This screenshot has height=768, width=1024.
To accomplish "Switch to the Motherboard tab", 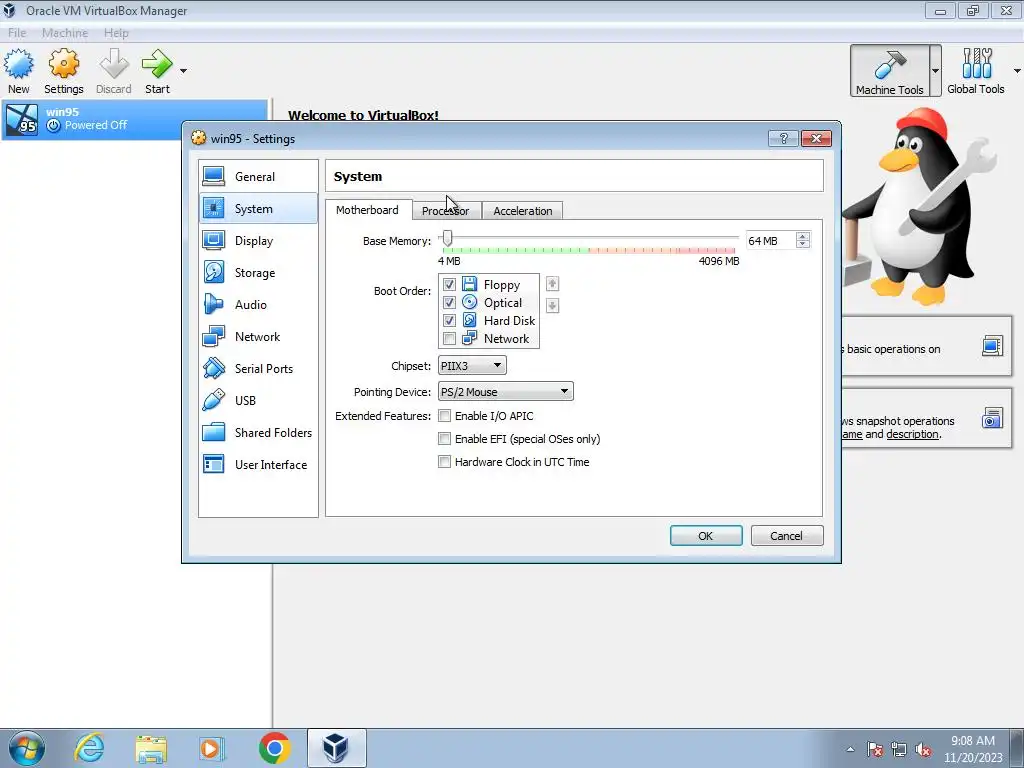I will 367,210.
